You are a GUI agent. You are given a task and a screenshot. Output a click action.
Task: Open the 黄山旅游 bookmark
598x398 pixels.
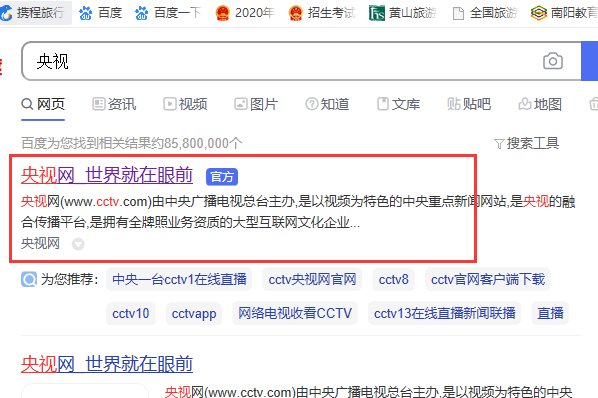(403, 13)
